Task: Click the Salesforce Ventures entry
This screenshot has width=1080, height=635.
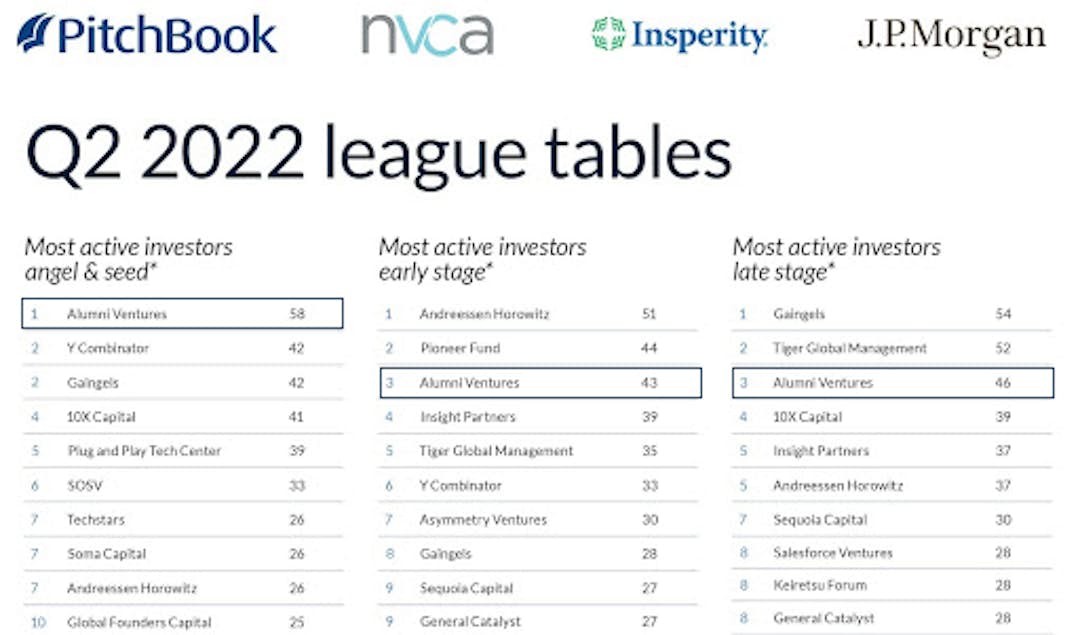Action: 832,553
